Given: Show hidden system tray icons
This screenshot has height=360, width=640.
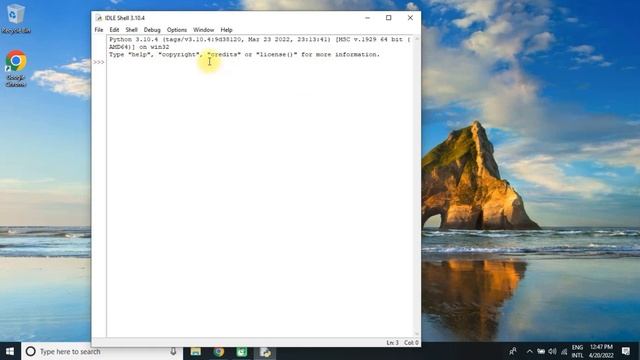Looking at the screenshot, I should 529,351.
